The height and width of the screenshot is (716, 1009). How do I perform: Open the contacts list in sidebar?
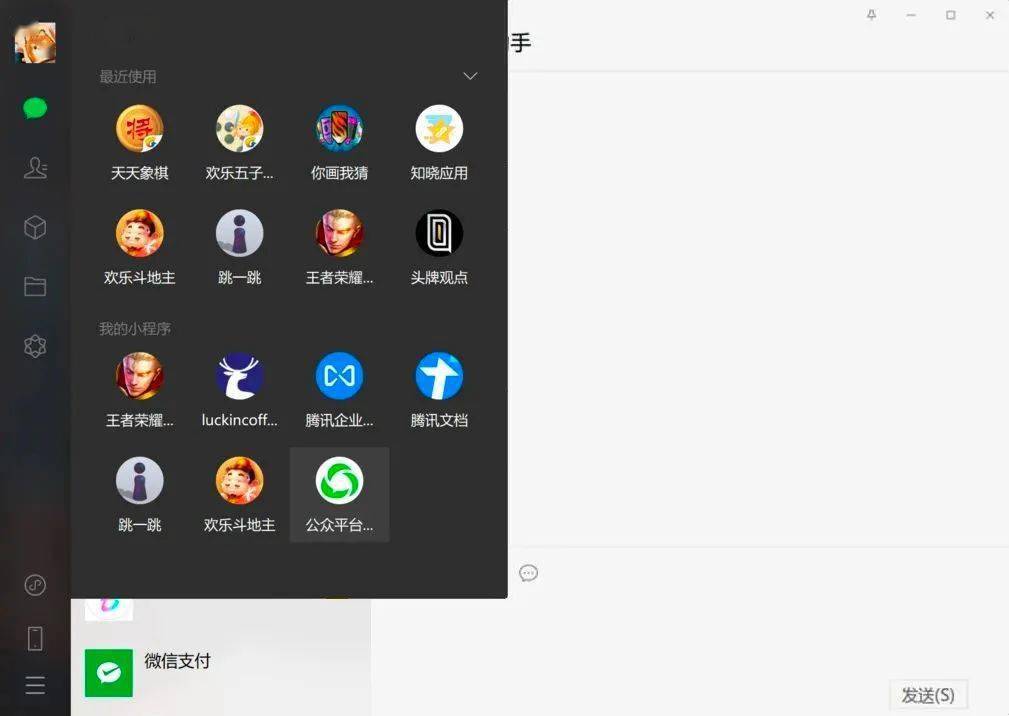coord(35,168)
